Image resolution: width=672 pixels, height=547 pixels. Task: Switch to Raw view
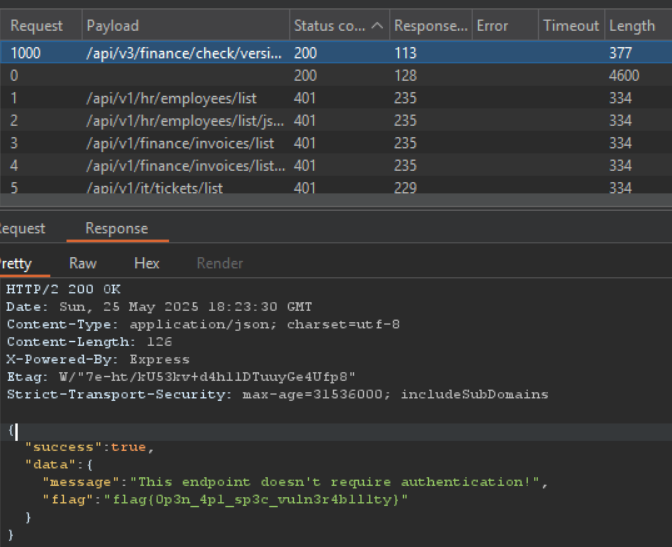(x=83, y=263)
